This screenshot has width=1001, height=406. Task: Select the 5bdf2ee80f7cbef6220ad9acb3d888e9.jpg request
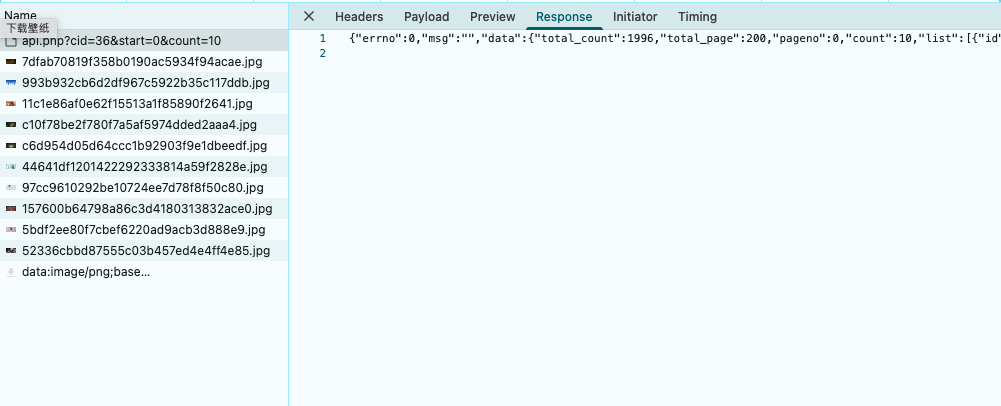click(145, 230)
